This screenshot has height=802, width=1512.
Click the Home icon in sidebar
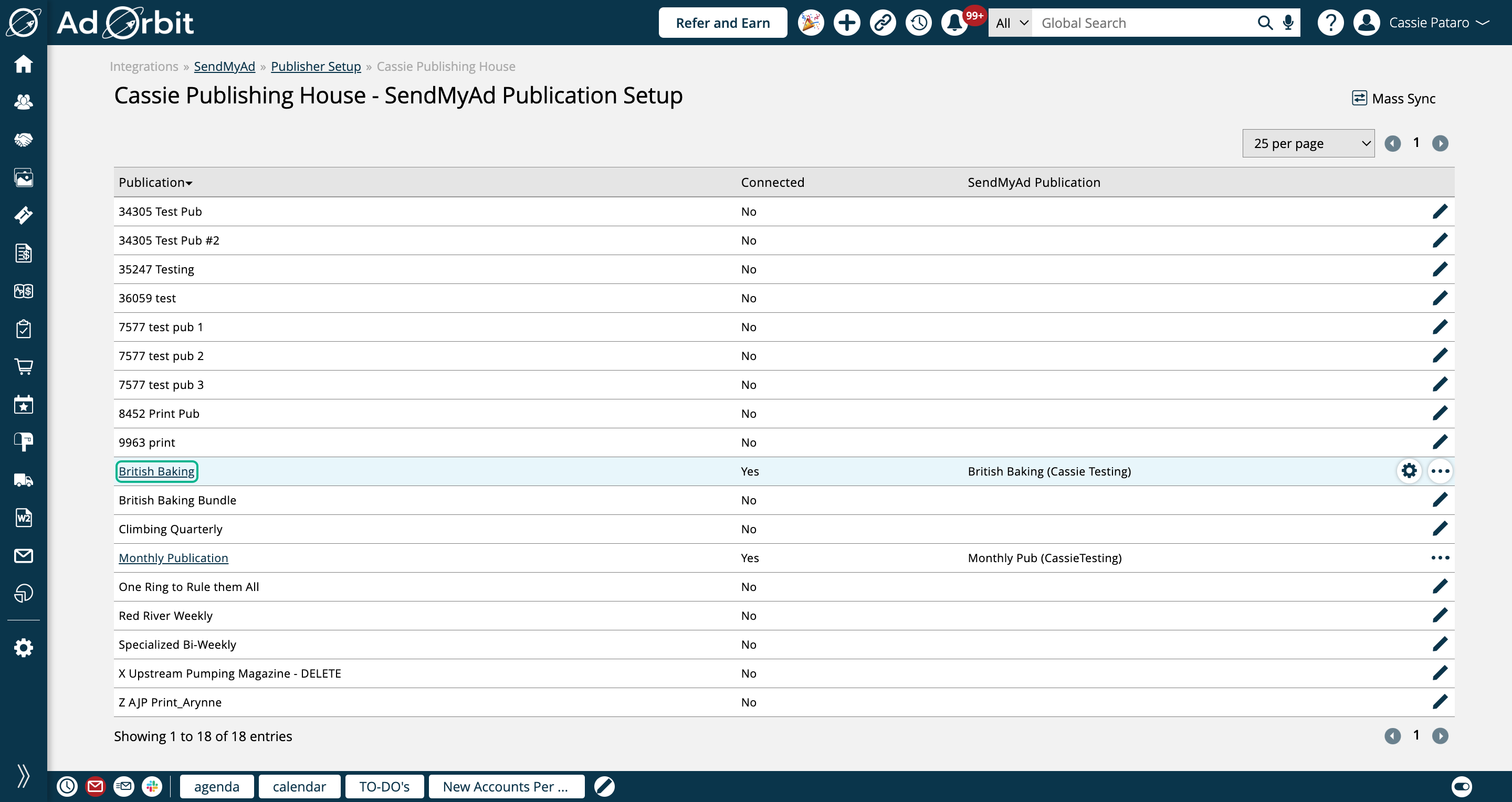24,64
